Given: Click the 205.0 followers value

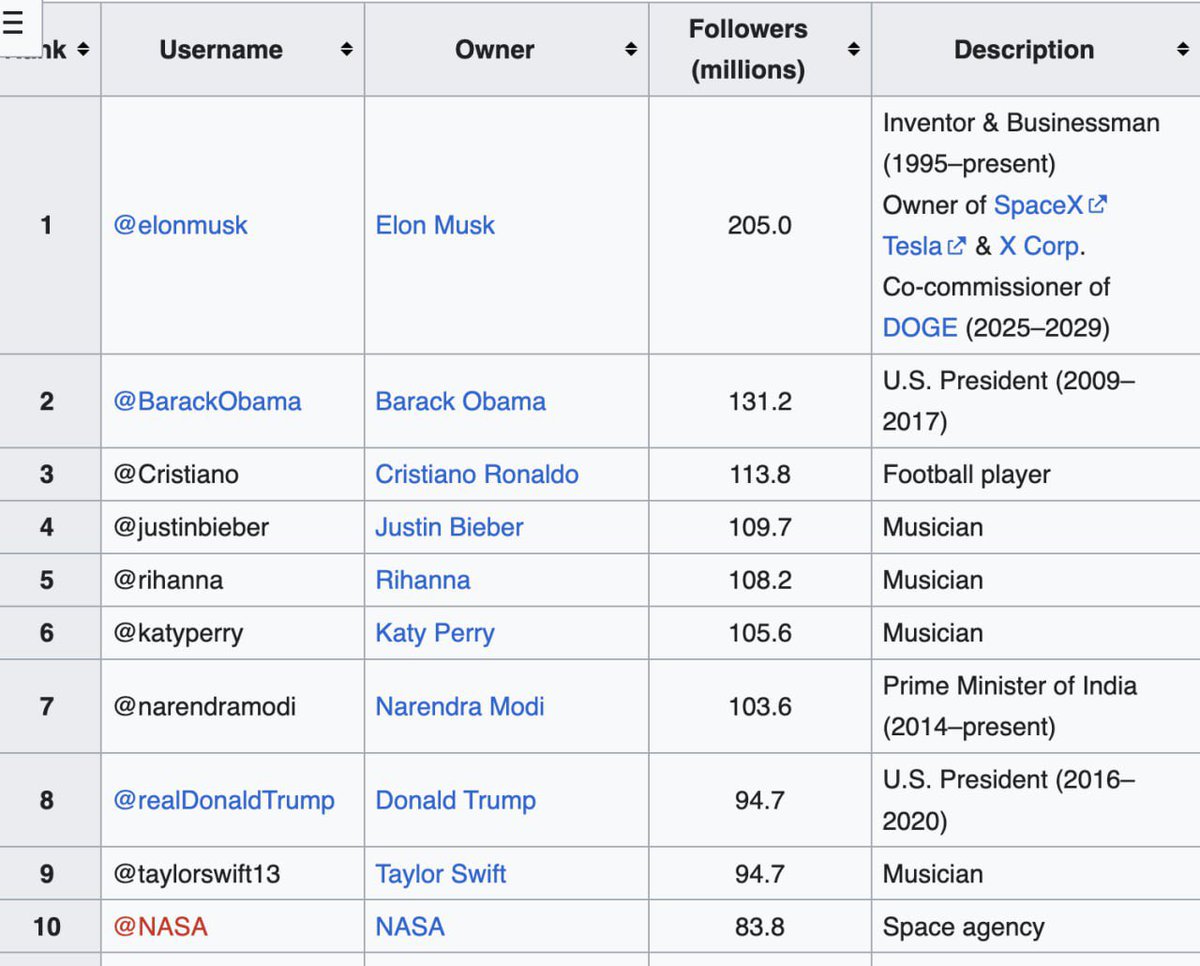Looking at the screenshot, I should click(759, 225).
